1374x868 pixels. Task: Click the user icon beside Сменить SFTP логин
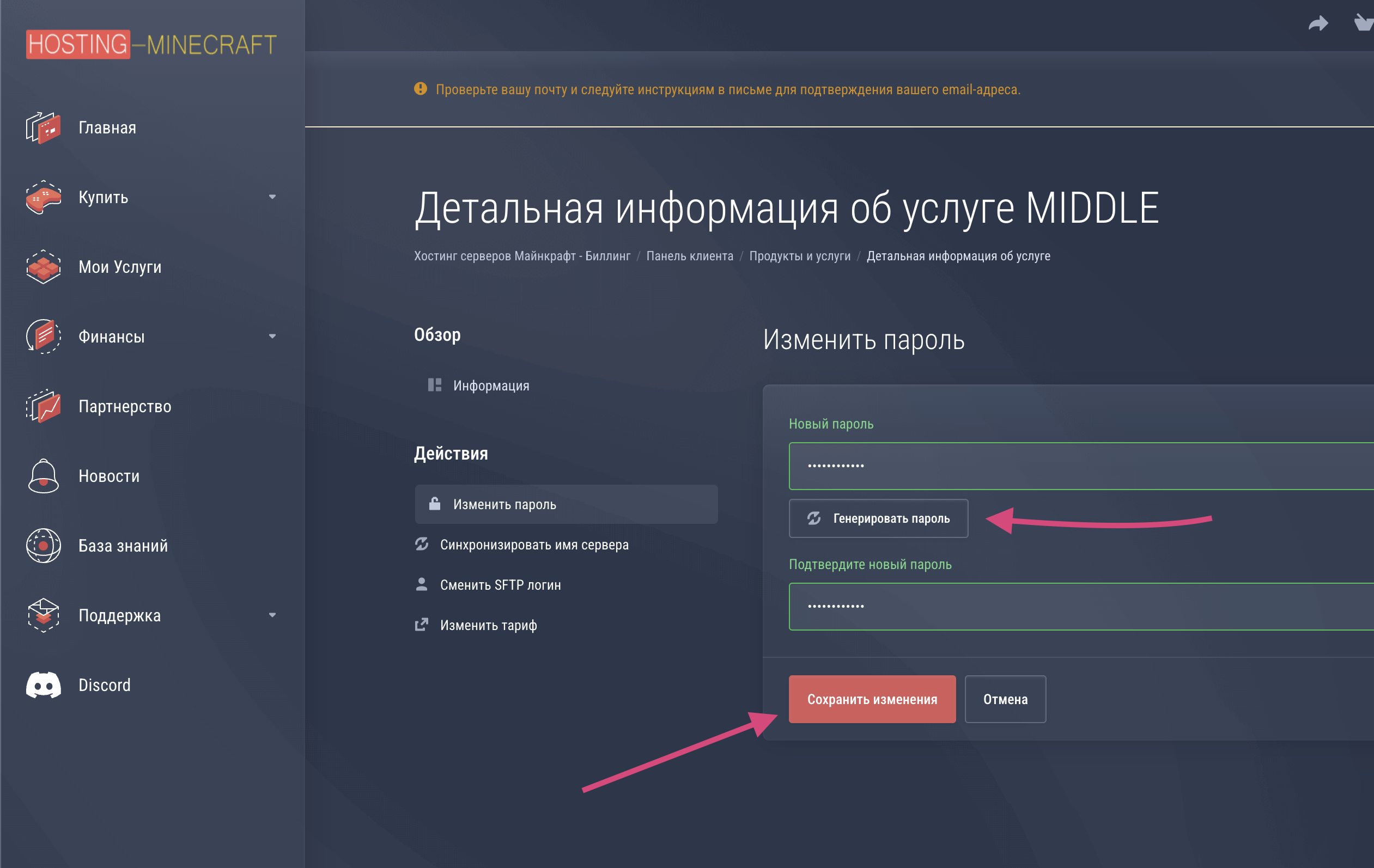click(x=422, y=584)
